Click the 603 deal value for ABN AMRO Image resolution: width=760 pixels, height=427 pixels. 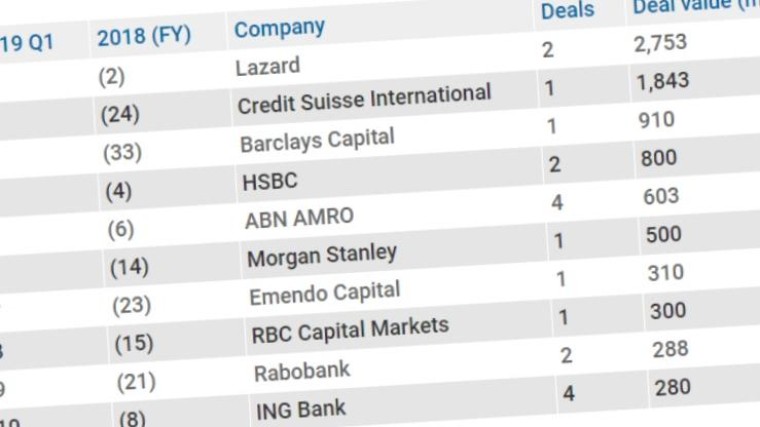[661, 197]
